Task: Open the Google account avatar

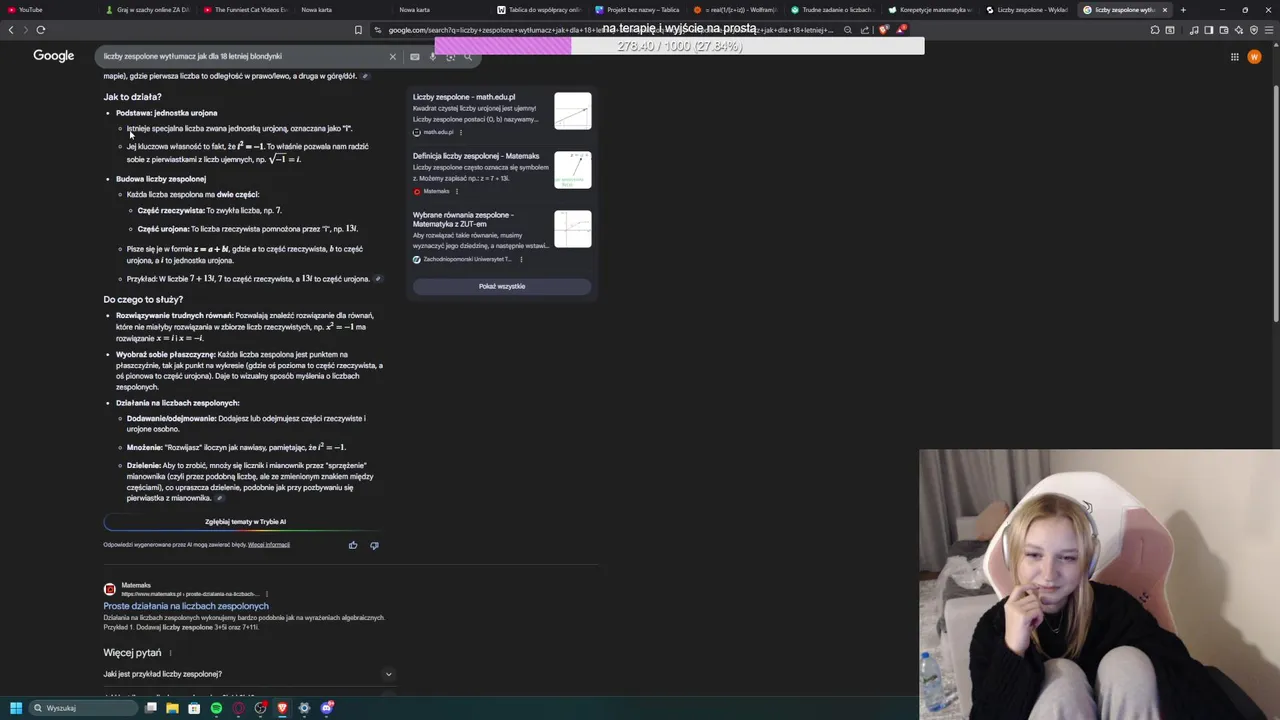Action: (x=1254, y=57)
